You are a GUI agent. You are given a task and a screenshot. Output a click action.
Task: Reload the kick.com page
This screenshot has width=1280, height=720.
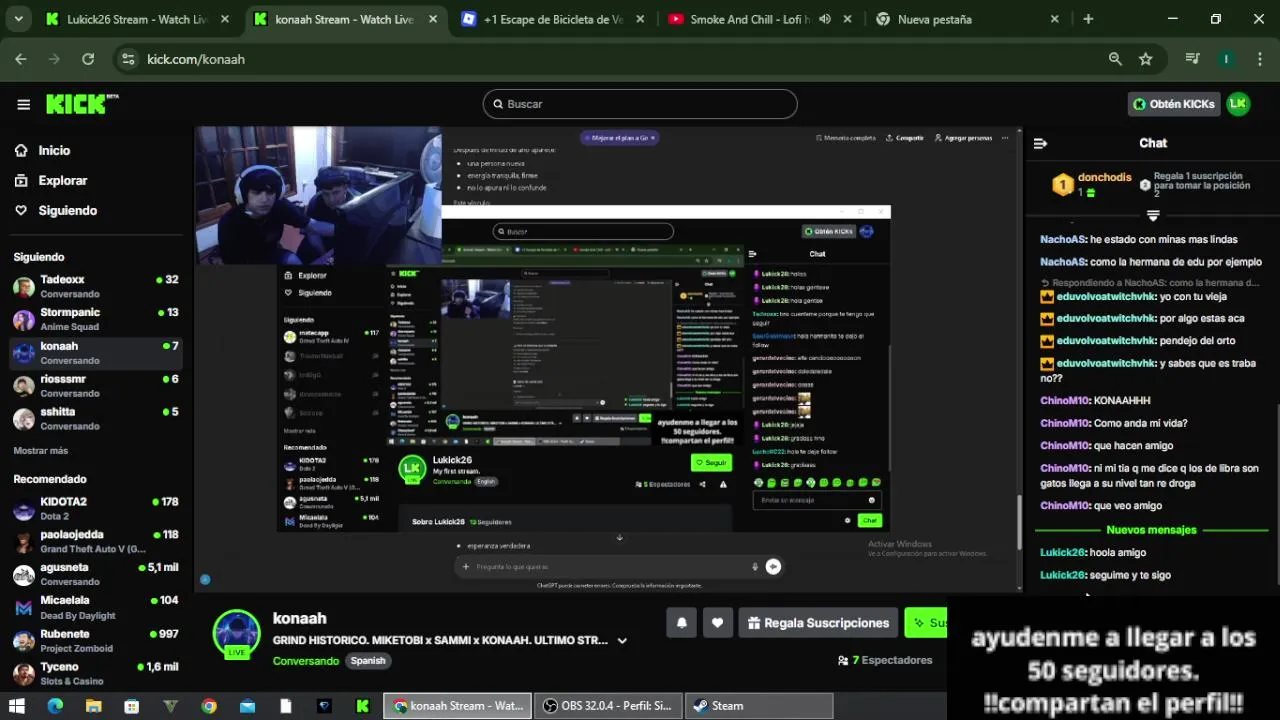pyautogui.click(x=88, y=59)
